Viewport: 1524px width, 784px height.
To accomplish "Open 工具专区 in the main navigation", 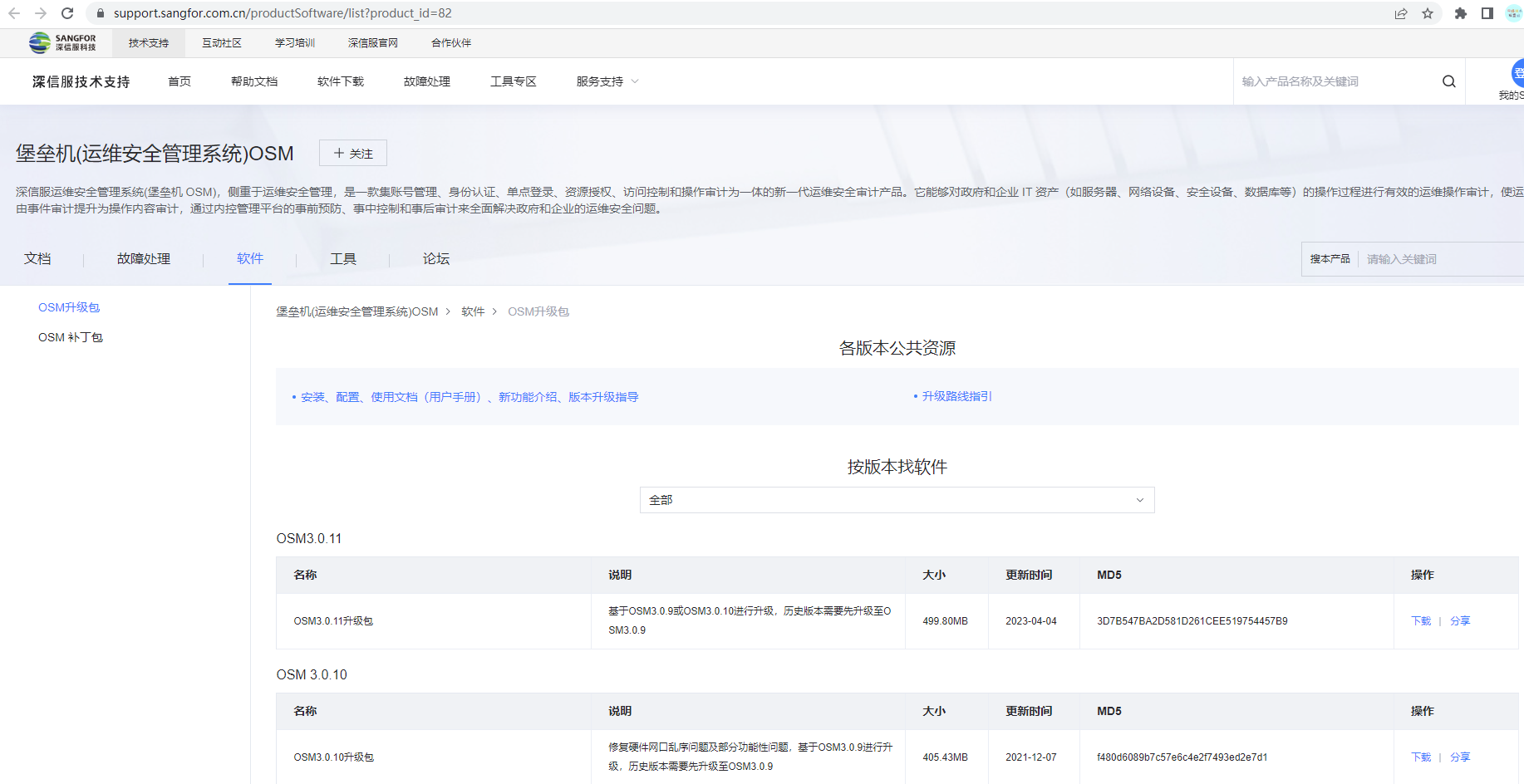I will (514, 81).
